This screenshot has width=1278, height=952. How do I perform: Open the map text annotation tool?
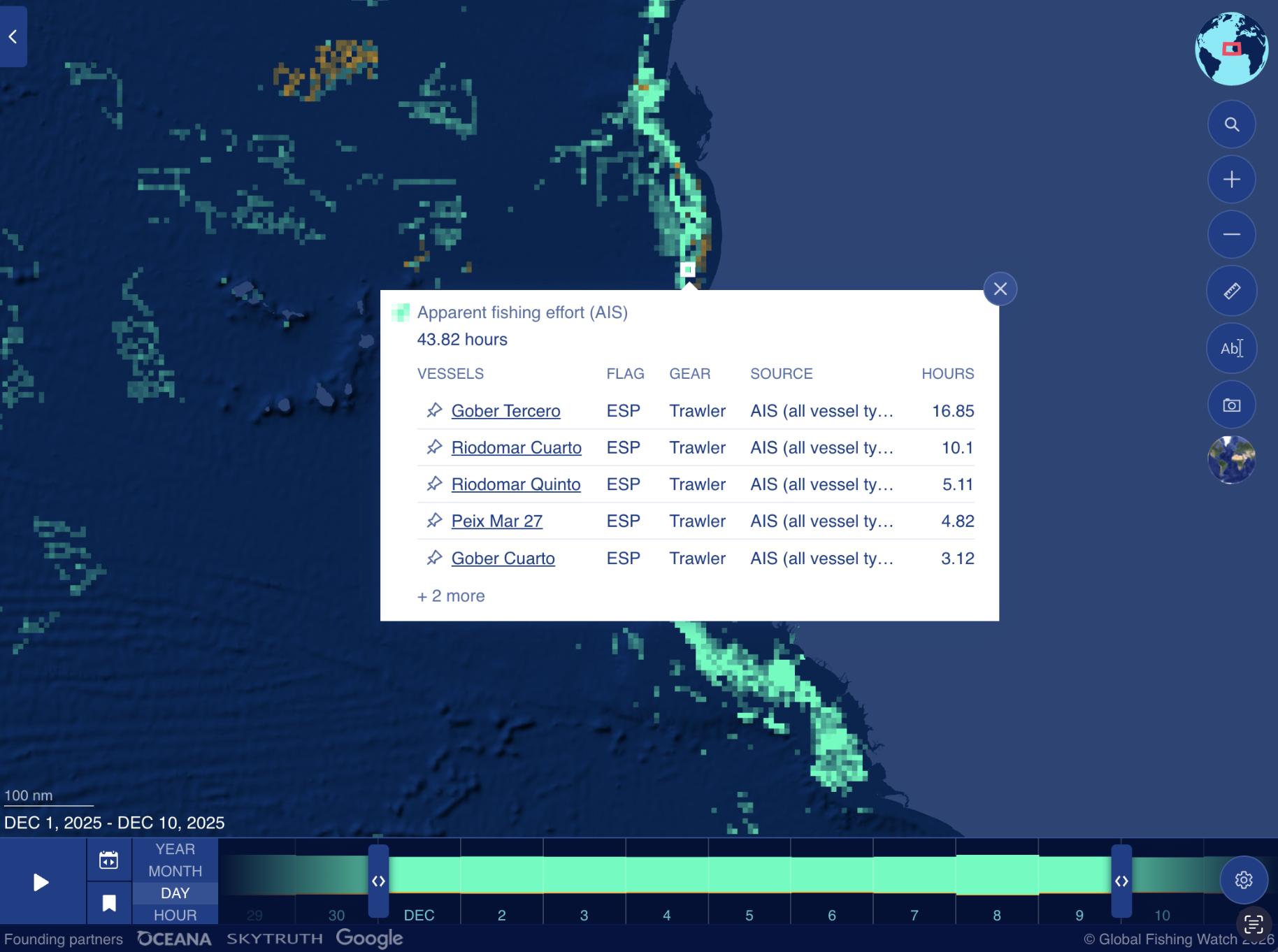(1231, 348)
